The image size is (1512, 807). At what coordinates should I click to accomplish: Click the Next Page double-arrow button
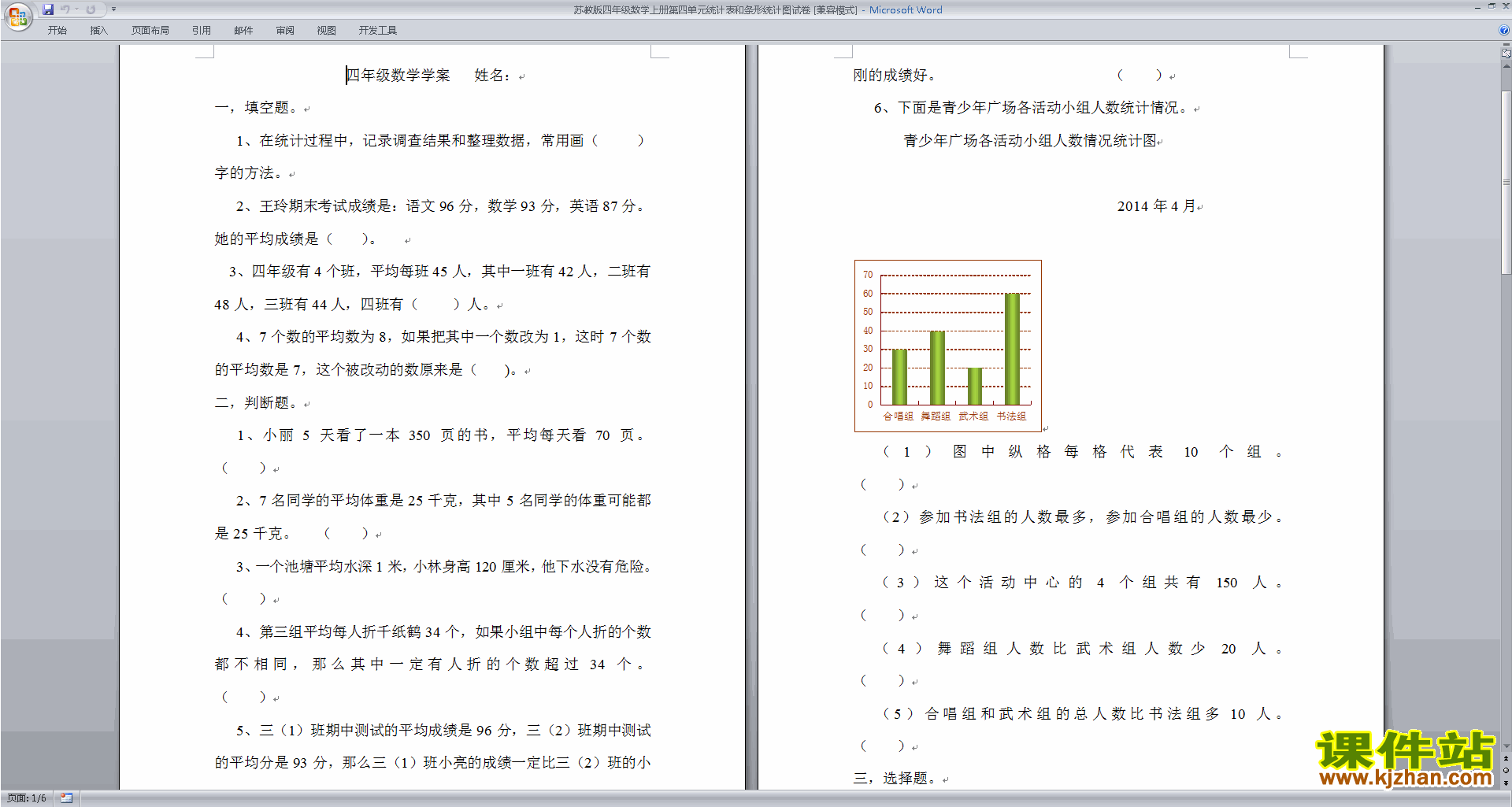[1506, 783]
